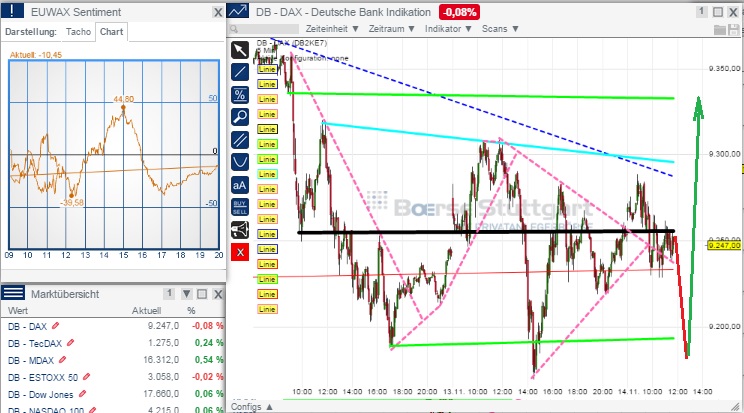The width and height of the screenshot is (744, 413).
Task: Select the curve arc drawing tool
Action: (240, 162)
